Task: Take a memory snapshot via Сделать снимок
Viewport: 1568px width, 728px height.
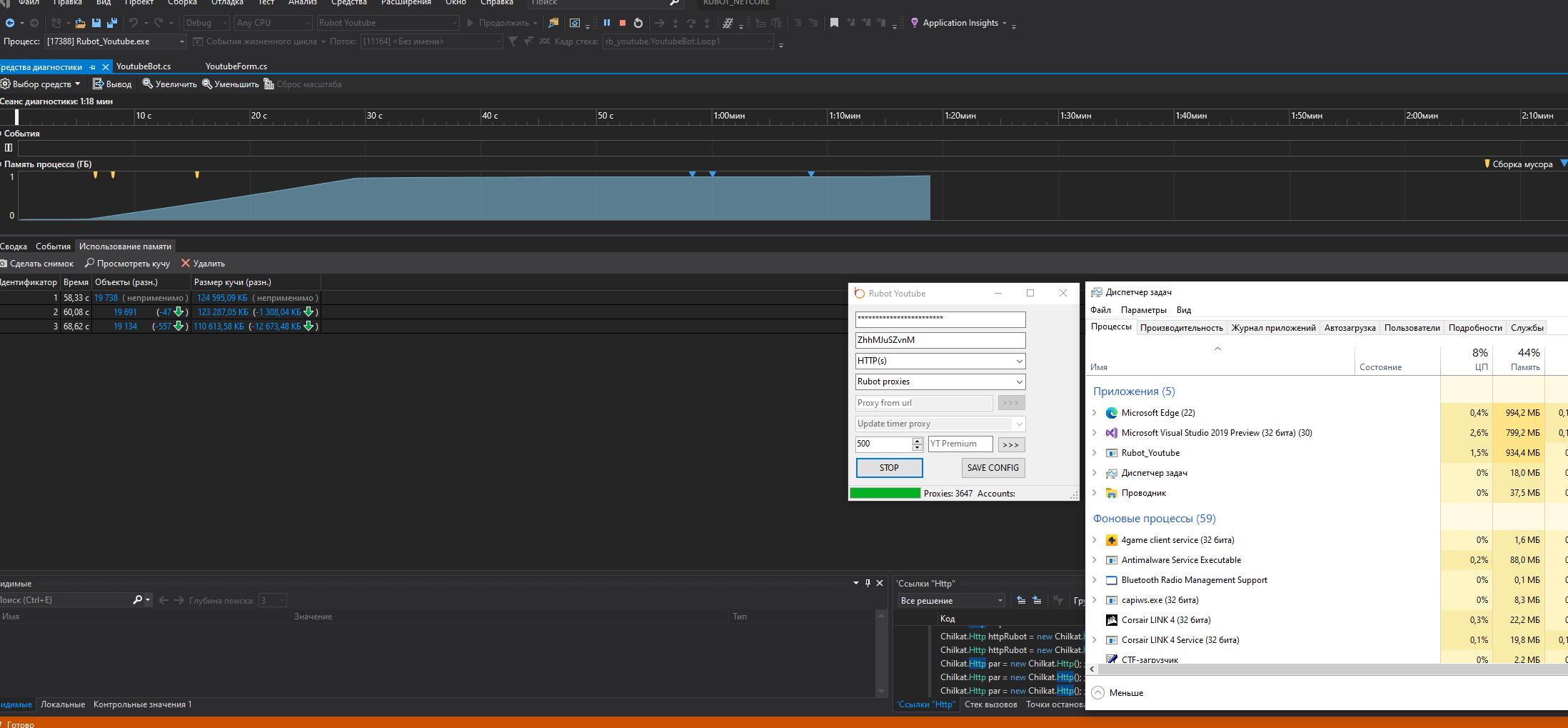Action: coord(37,264)
